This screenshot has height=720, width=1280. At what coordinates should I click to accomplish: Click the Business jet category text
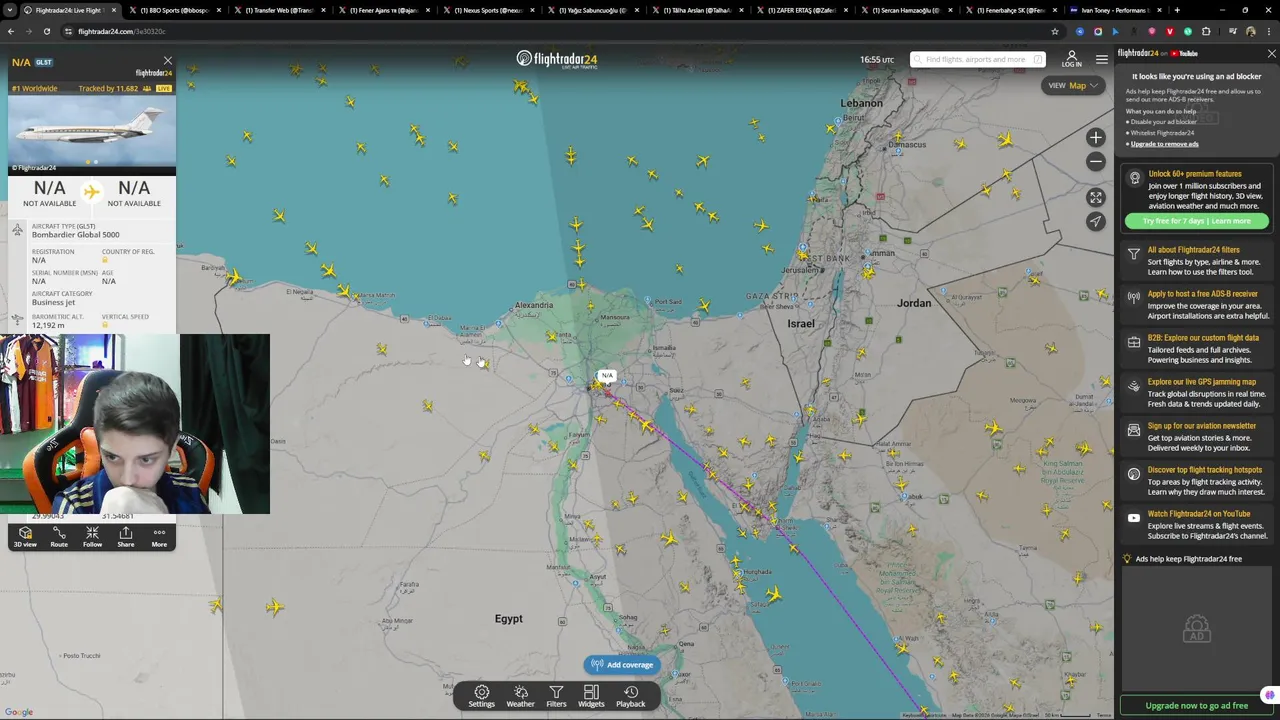pyautogui.click(x=53, y=302)
